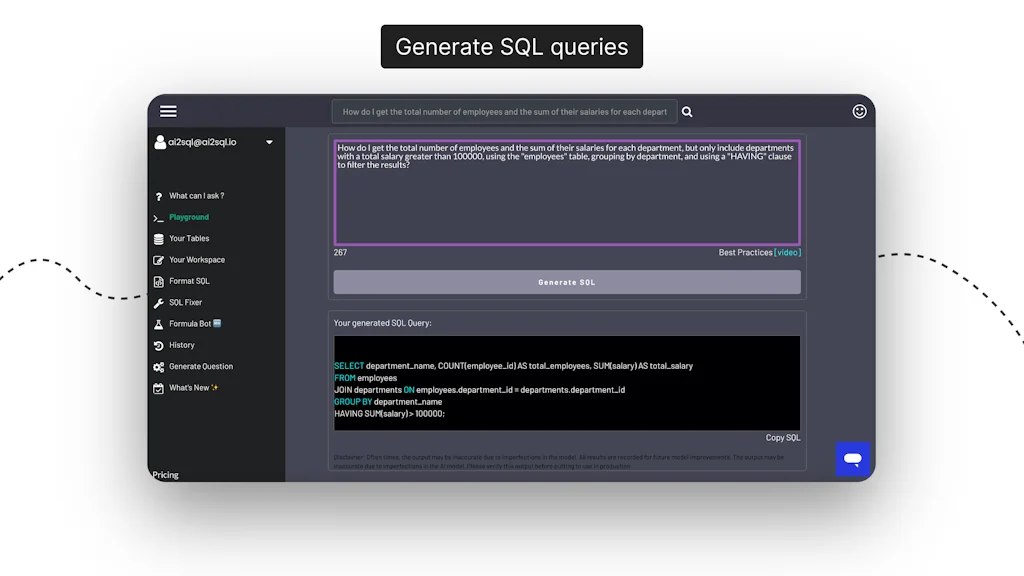This screenshot has height=576, width=1024.
Task: Select the SQL Fixer wrench icon
Action: [x=161, y=302]
